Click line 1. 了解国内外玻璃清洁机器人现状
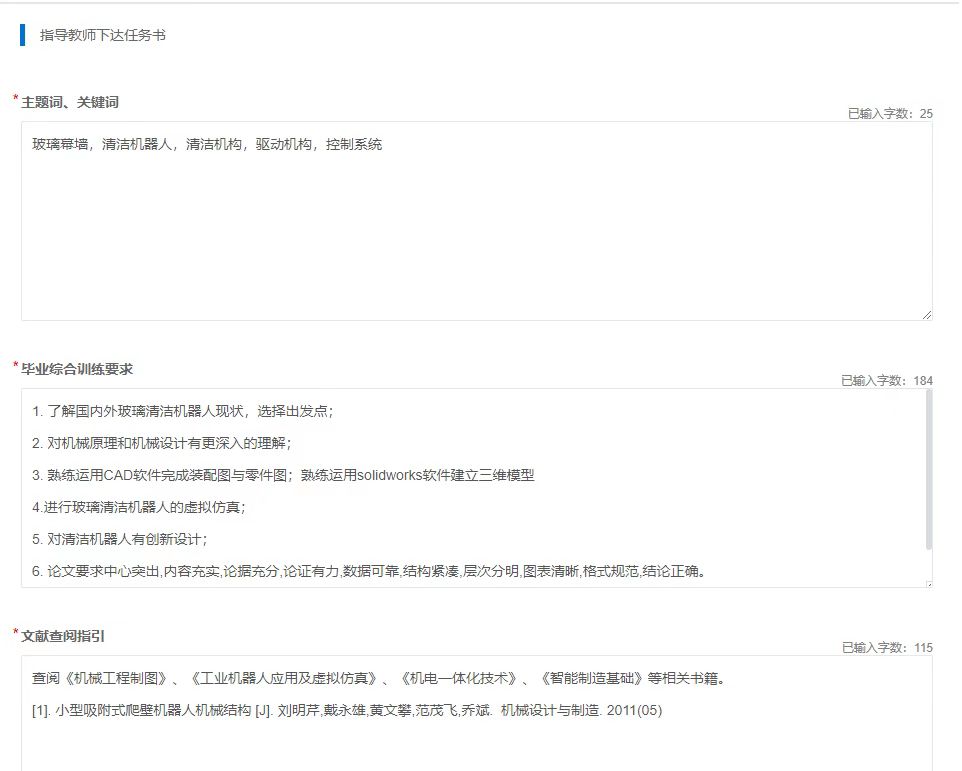 [x=182, y=411]
